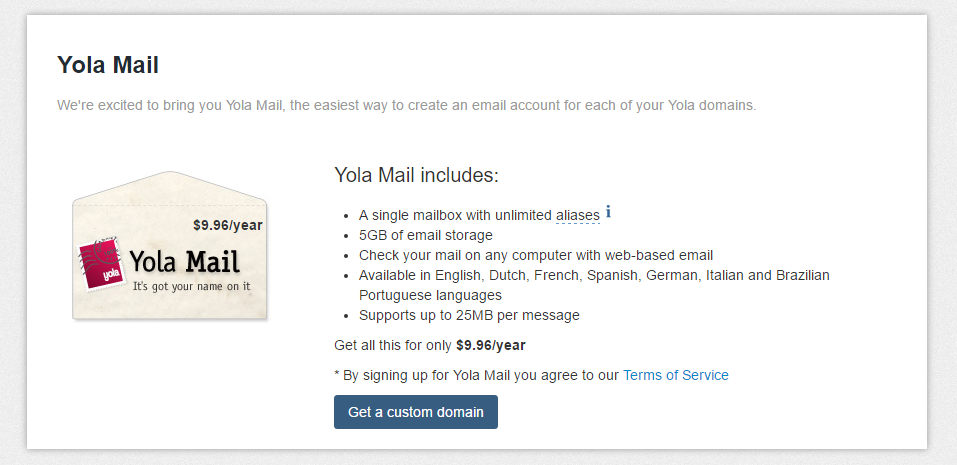Viewport: 957px width, 465px height.
Task: Click the Yola Mail logo text on envelope
Action: coord(184,262)
